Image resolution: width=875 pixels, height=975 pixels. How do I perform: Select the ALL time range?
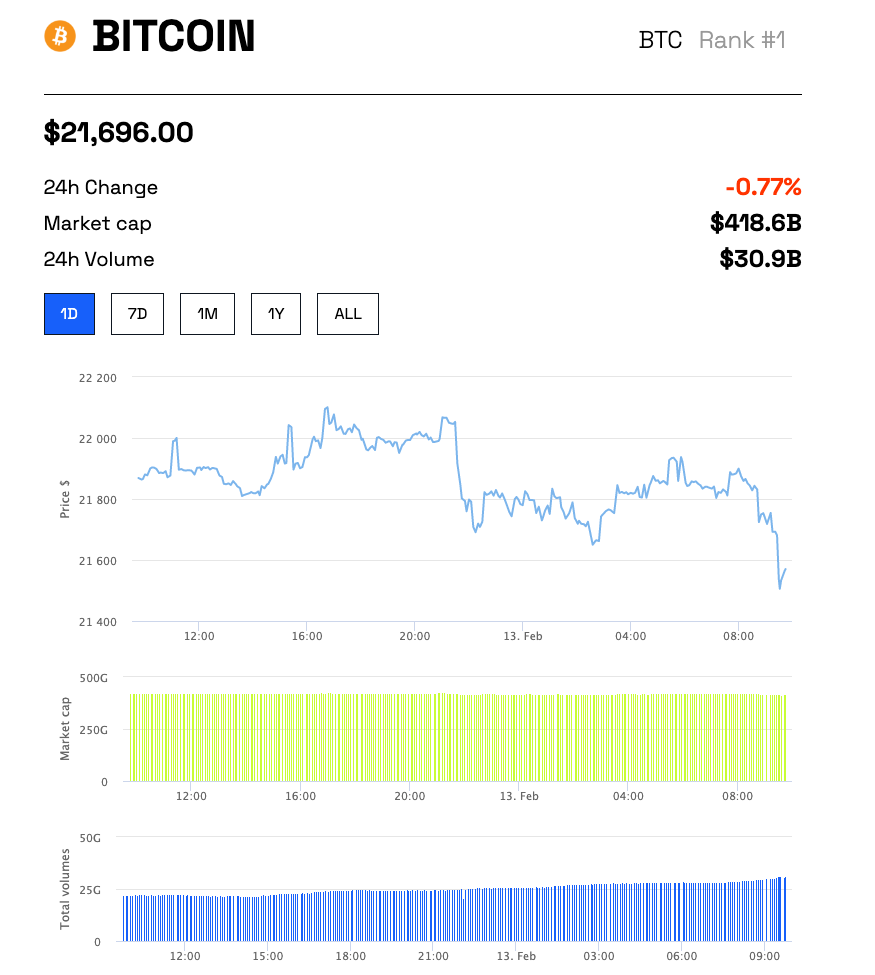348,314
